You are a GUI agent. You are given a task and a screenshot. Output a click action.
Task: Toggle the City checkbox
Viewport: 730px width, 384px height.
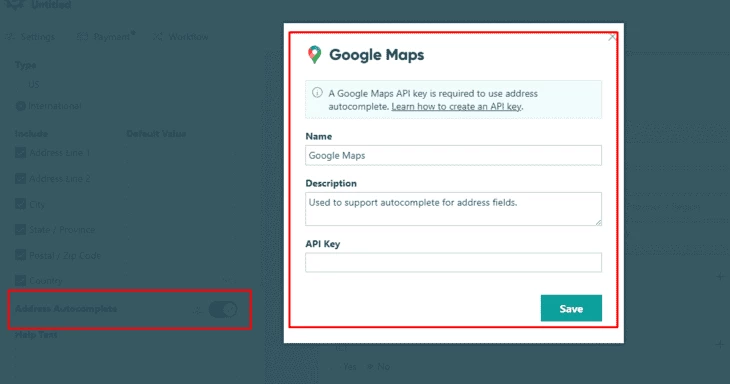(20, 204)
